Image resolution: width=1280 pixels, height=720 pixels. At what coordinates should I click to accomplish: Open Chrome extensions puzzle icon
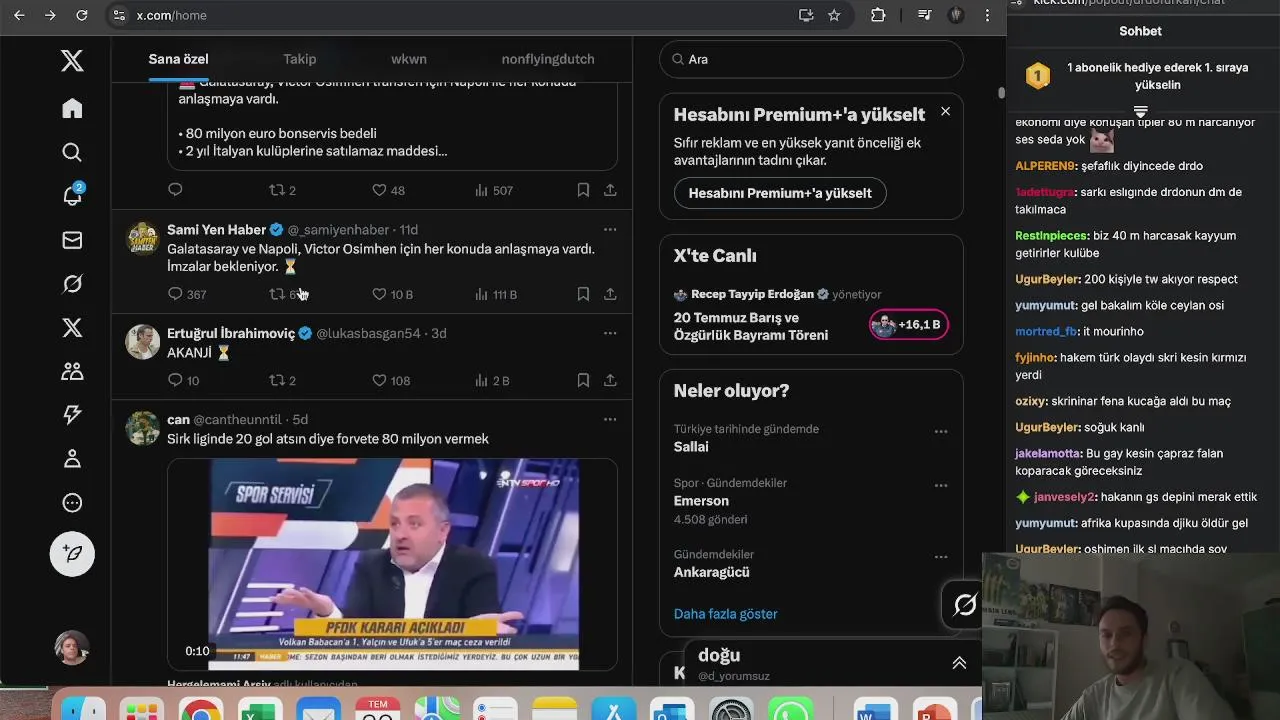click(878, 15)
